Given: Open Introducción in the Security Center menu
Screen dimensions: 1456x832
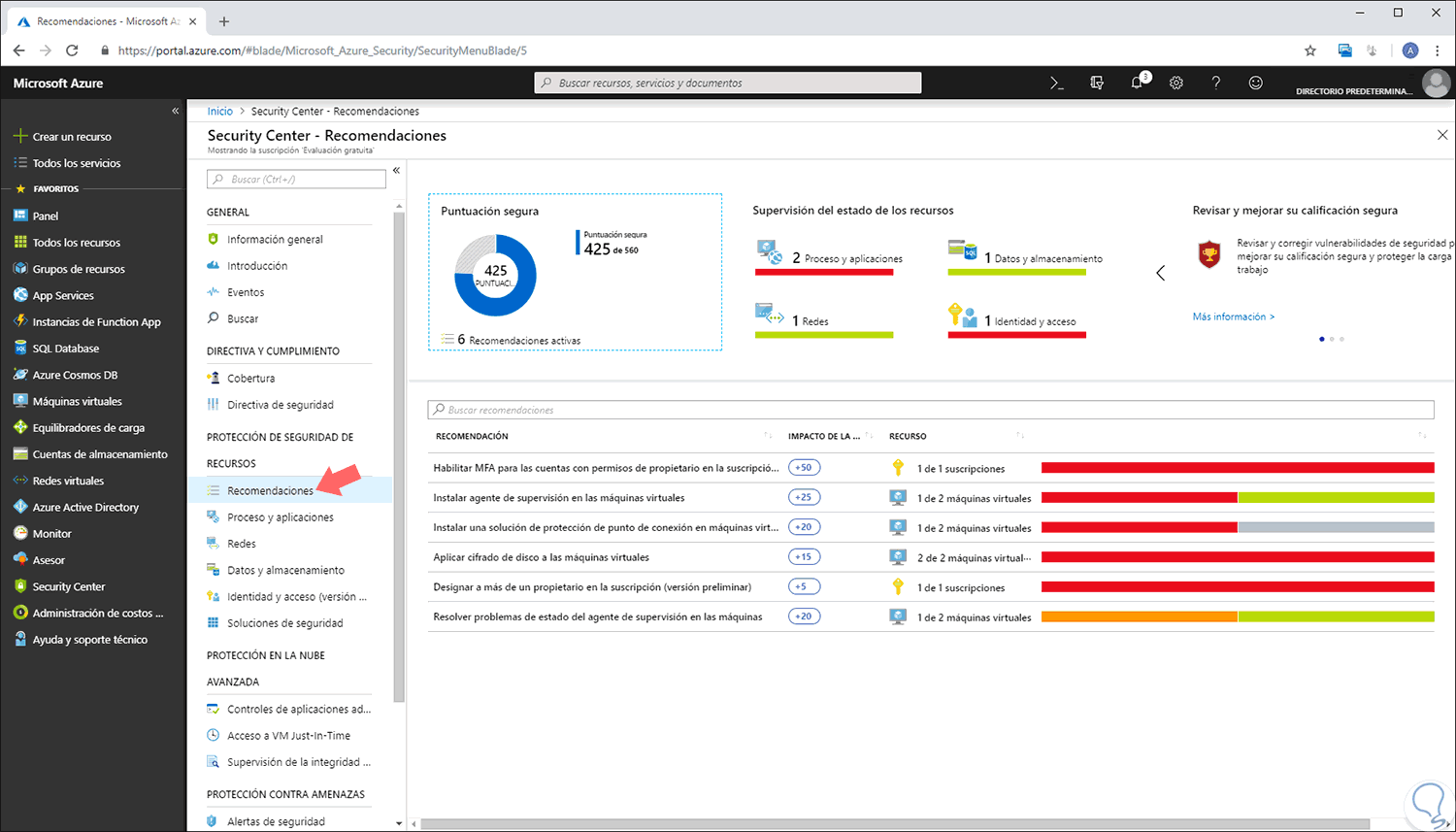Looking at the screenshot, I should pos(257,266).
